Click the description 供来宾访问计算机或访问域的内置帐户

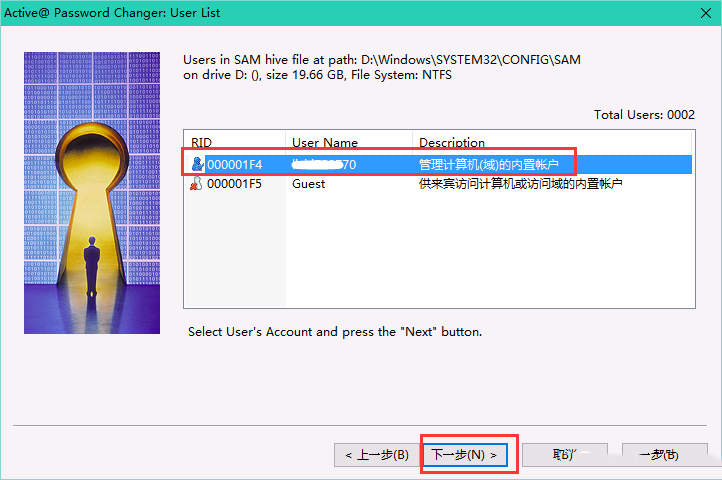point(520,184)
